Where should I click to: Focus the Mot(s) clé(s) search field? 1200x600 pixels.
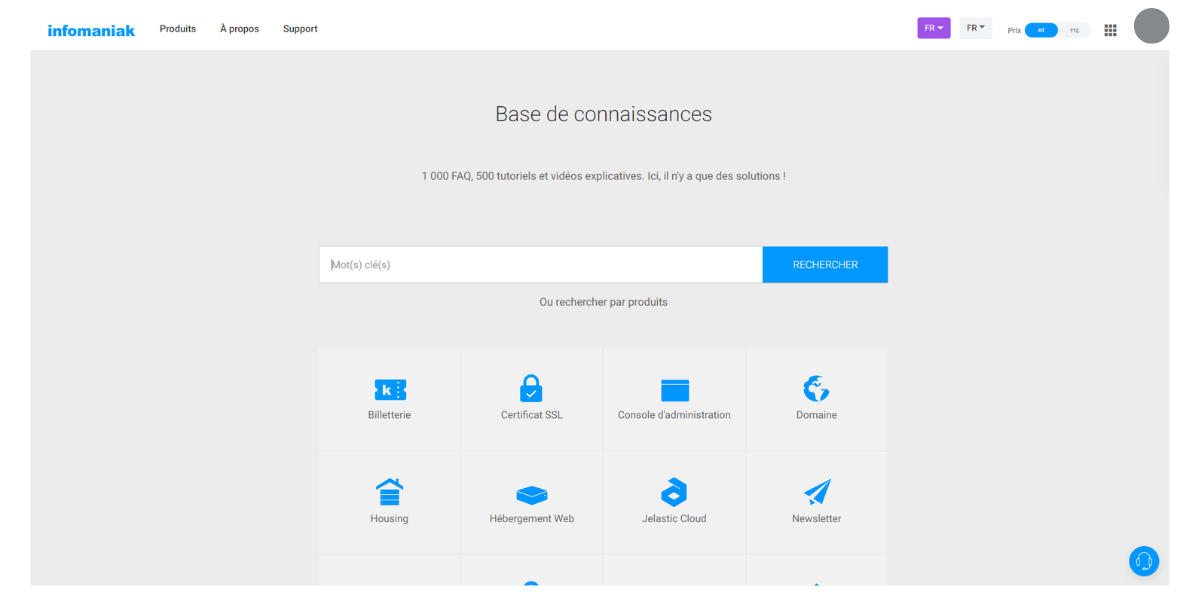coord(541,265)
